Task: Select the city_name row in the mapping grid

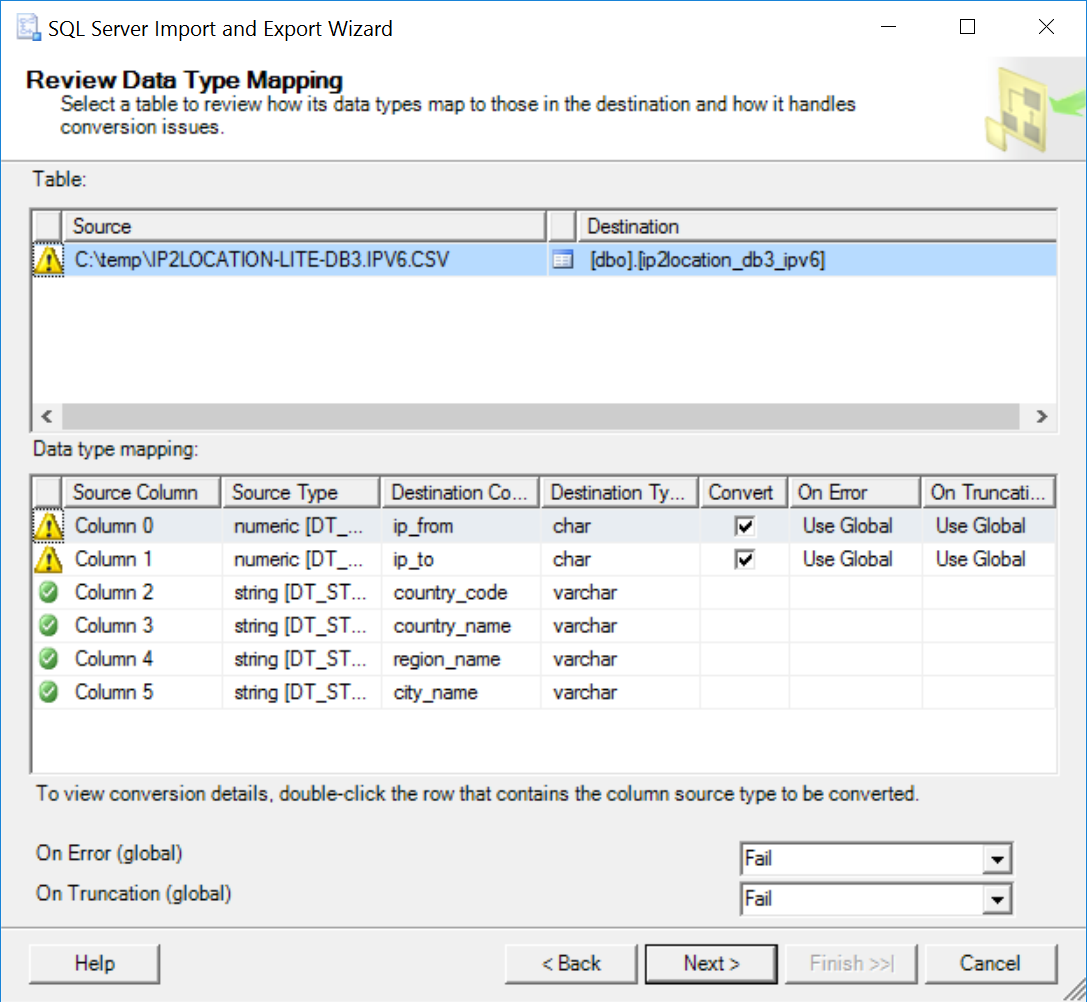Action: tap(436, 692)
